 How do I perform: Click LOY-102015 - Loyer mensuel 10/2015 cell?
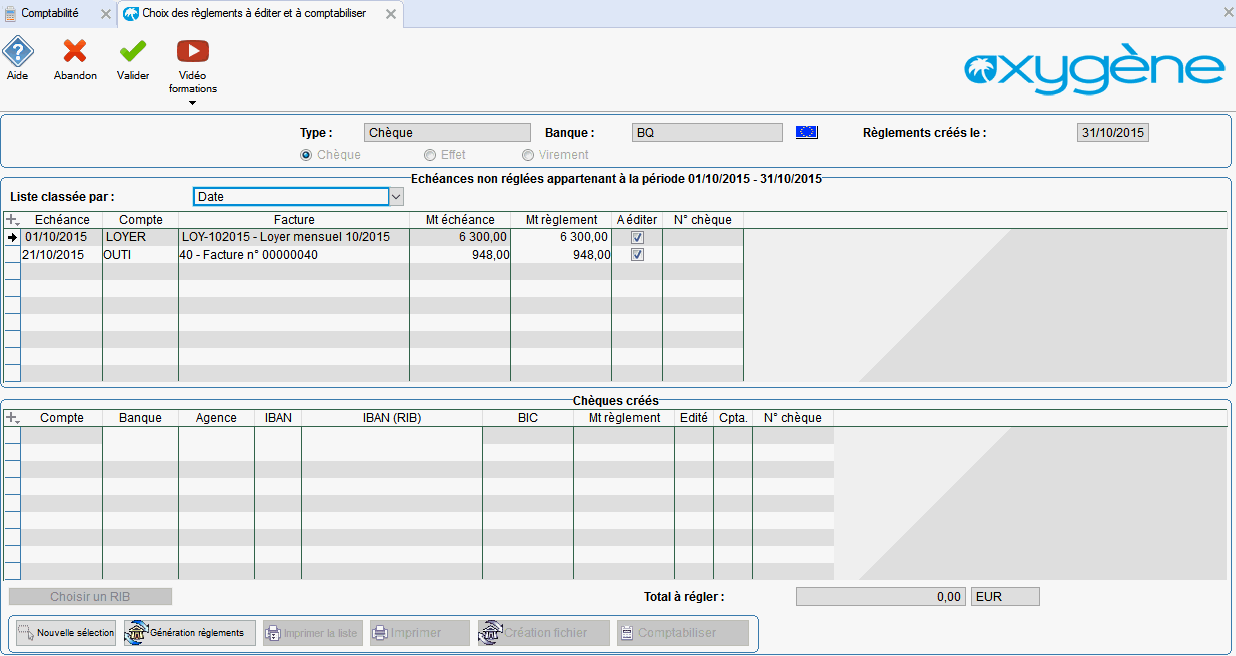294,238
